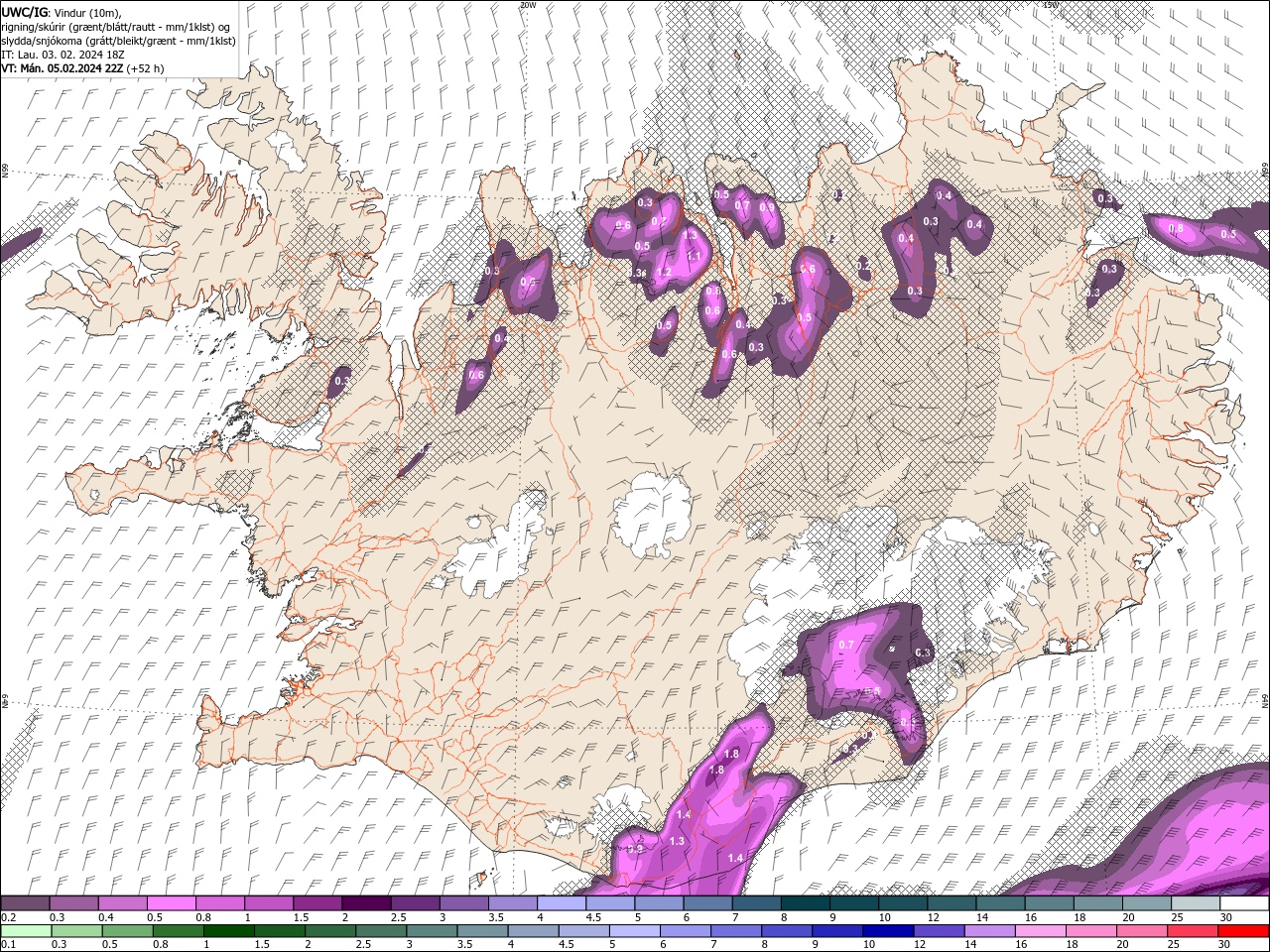Image resolution: width=1270 pixels, height=952 pixels.
Task: Select the swatch labeled 20 in rain scale
Action: click(x=1142, y=931)
